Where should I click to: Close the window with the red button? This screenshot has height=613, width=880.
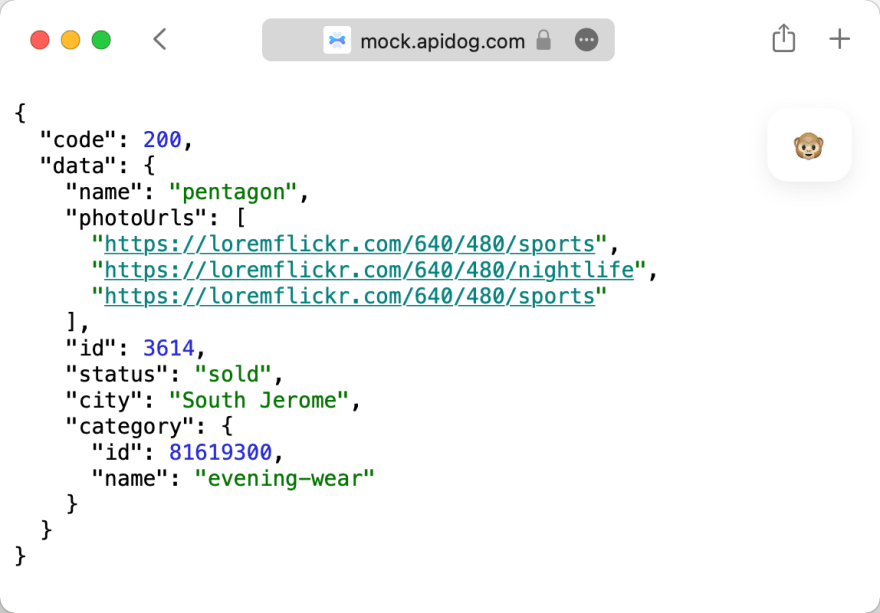(40, 40)
